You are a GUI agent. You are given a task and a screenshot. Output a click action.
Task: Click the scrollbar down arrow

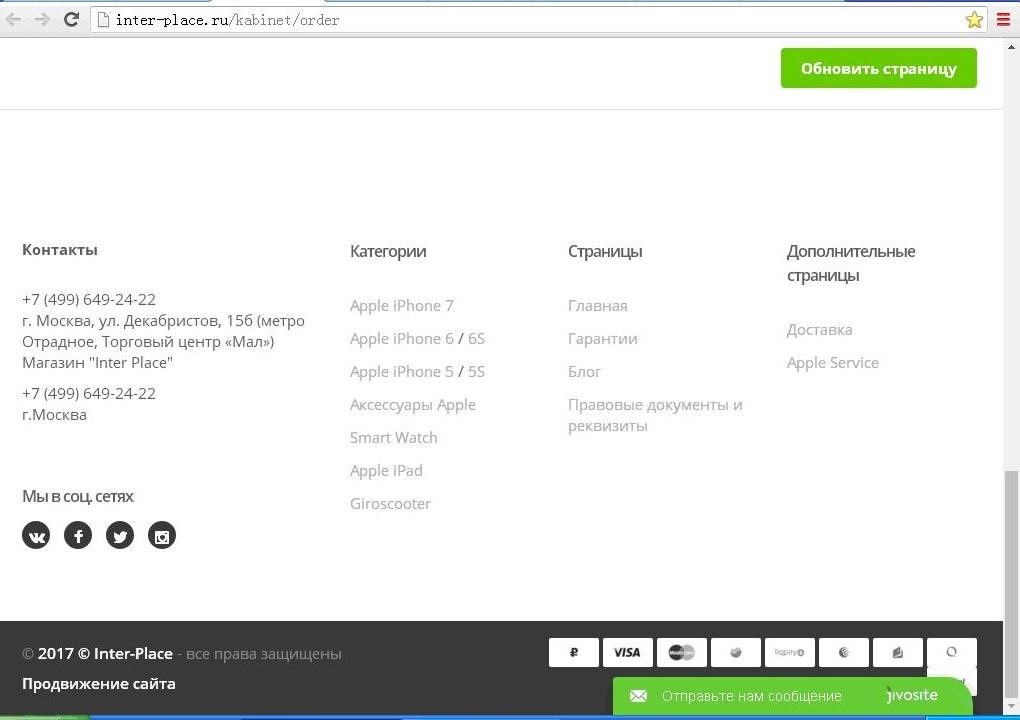pos(1012,707)
